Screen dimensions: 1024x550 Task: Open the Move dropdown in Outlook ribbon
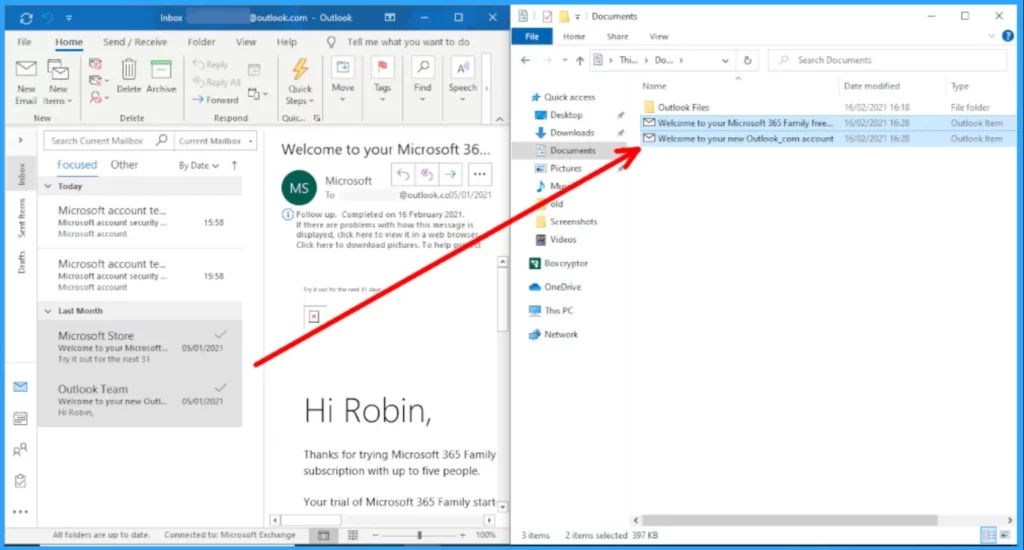click(x=343, y=81)
